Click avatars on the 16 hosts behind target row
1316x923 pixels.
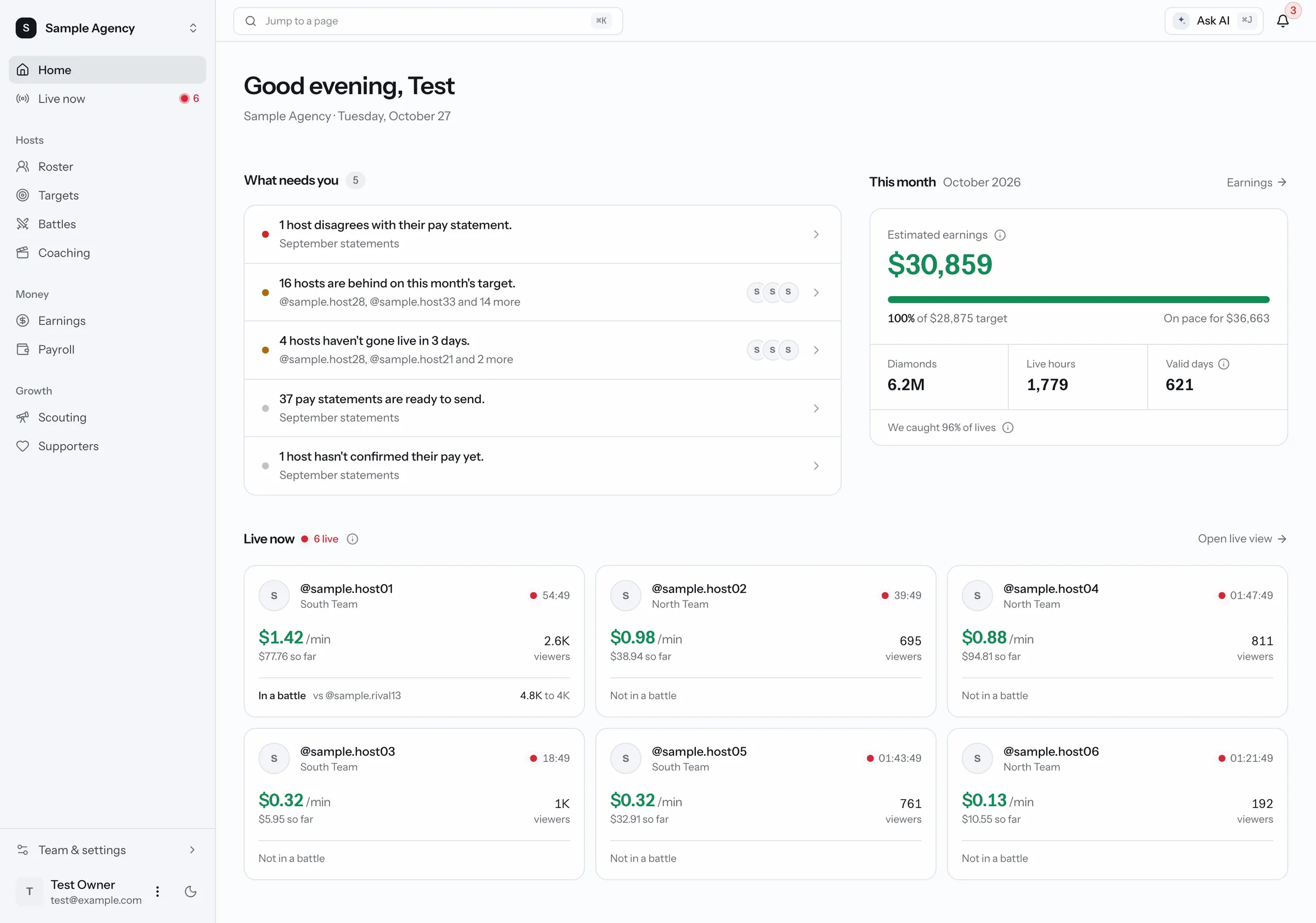pyautogui.click(x=772, y=292)
